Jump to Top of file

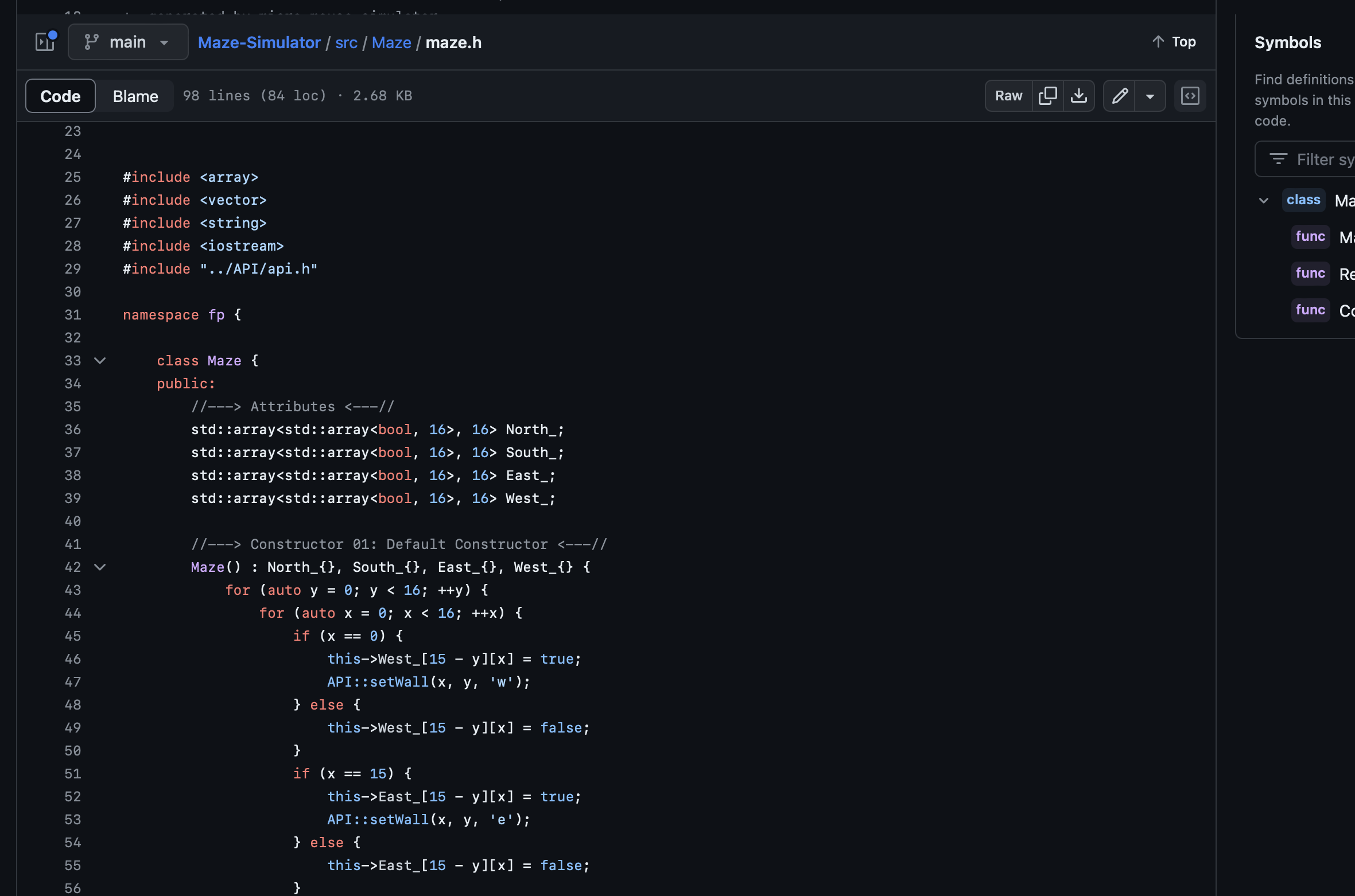pos(1174,42)
